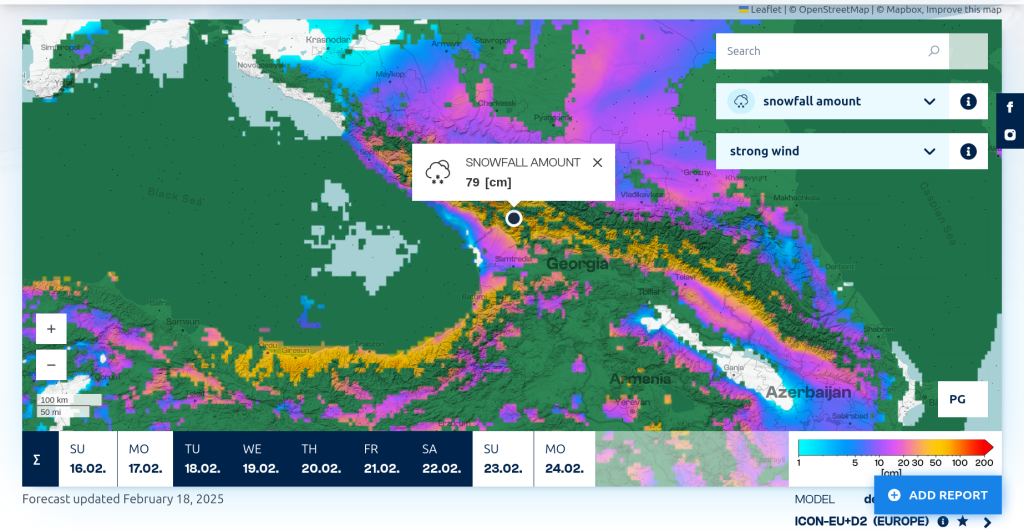This screenshot has width=1024, height=530.
Task: Click the snow cloud icon in popup
Action: tap(438, 172)
